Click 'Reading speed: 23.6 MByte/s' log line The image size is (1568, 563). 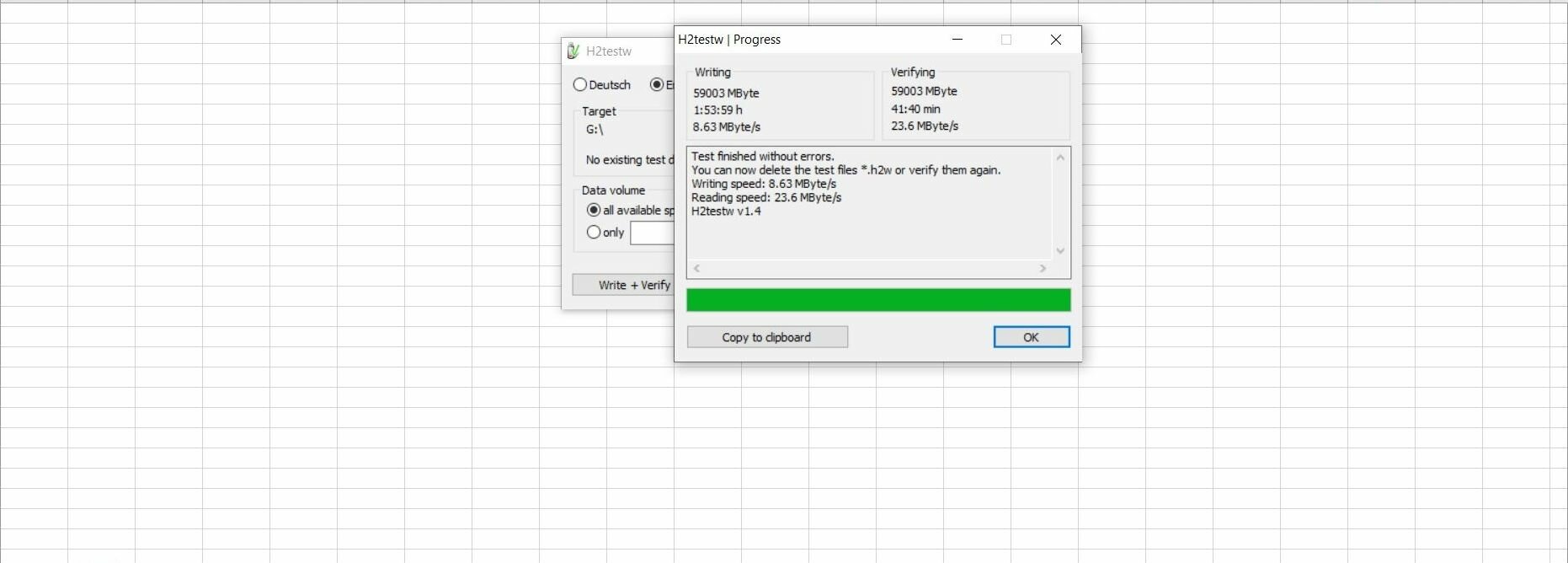click(766, 198)
